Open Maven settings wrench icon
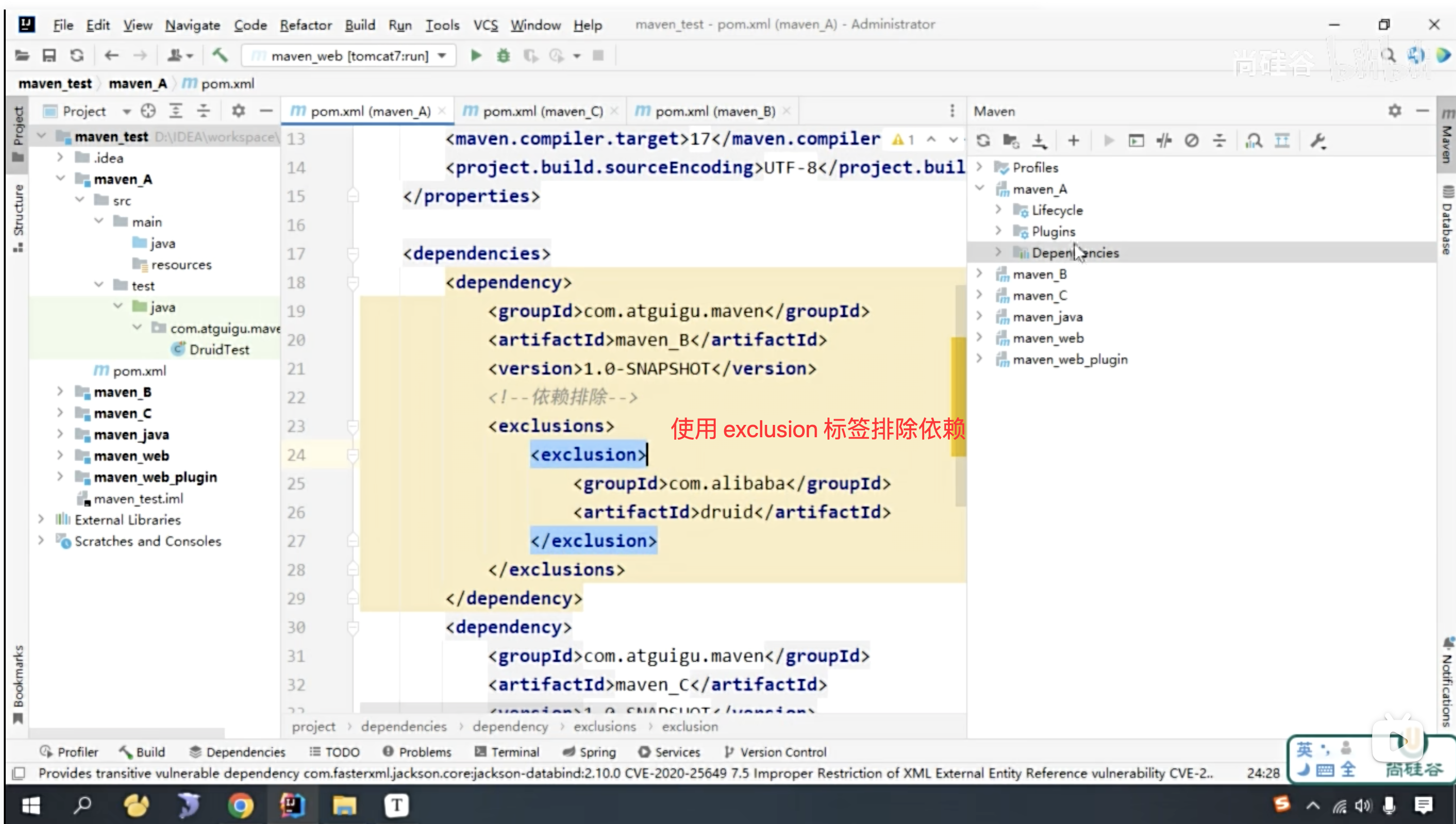The width and height of the screenshot is (1456, 824). coord(1318,141)
